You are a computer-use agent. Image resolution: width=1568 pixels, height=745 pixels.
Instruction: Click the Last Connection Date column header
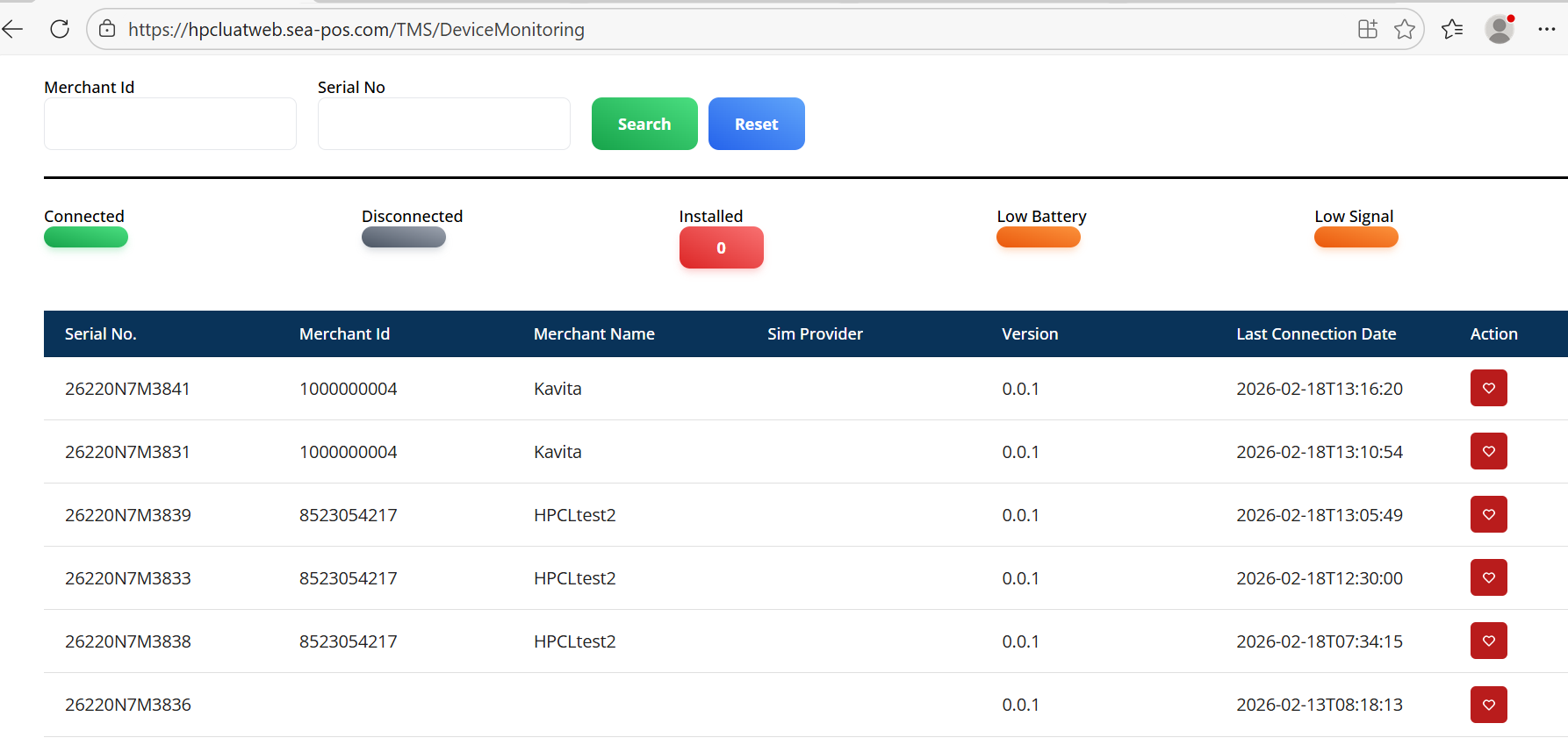click(1315, 333)
